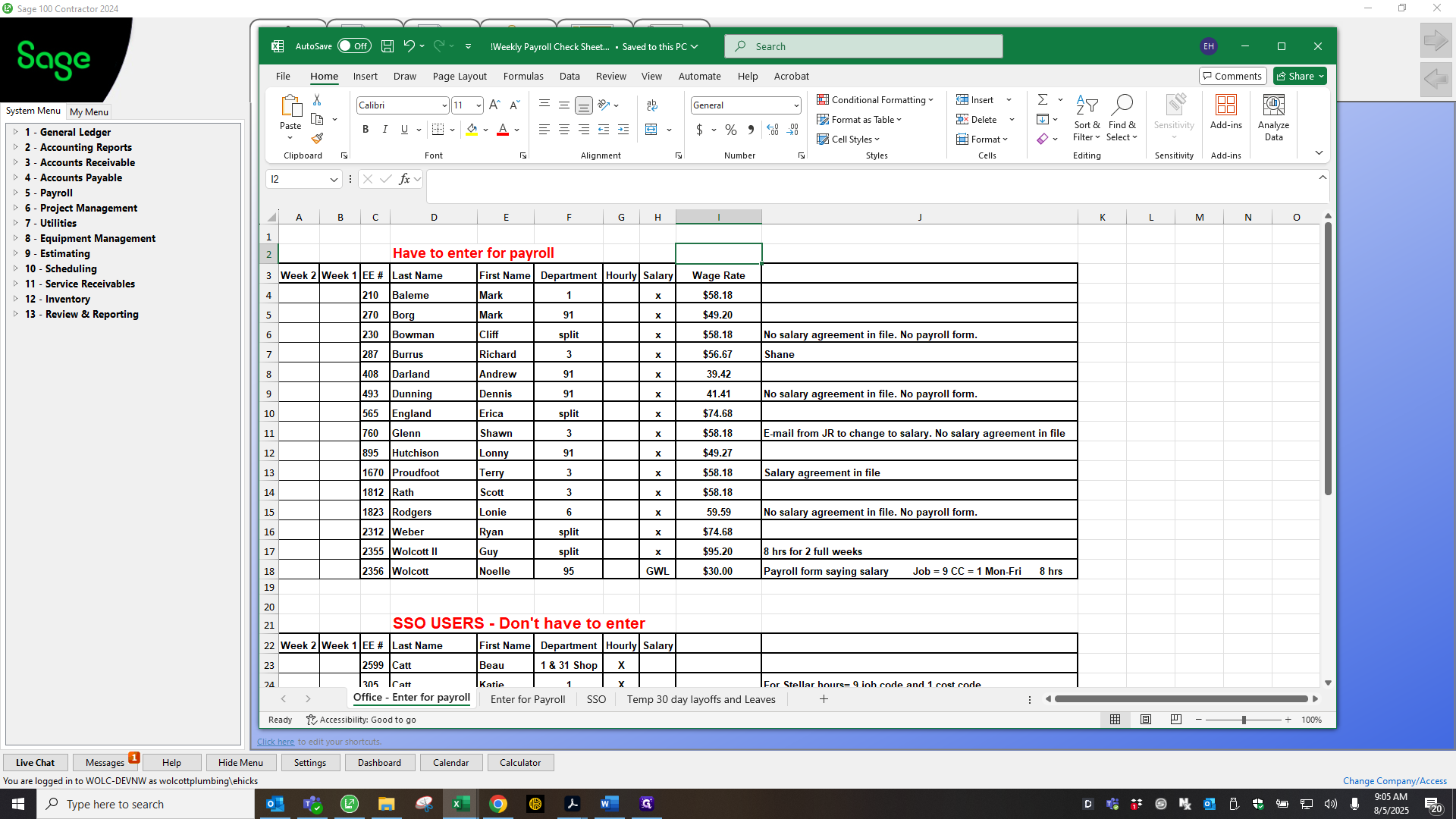Click the Start button on the Windows taskbar
1456x819 pixels.
click(x=18, y=804)
